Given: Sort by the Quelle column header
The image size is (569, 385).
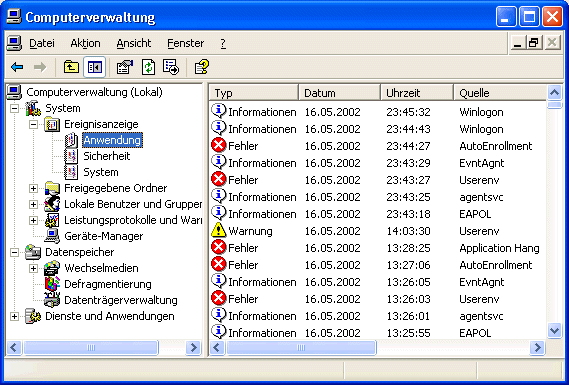Looking at the screenshot, I should pyautogui.click(x=500, y=93).
